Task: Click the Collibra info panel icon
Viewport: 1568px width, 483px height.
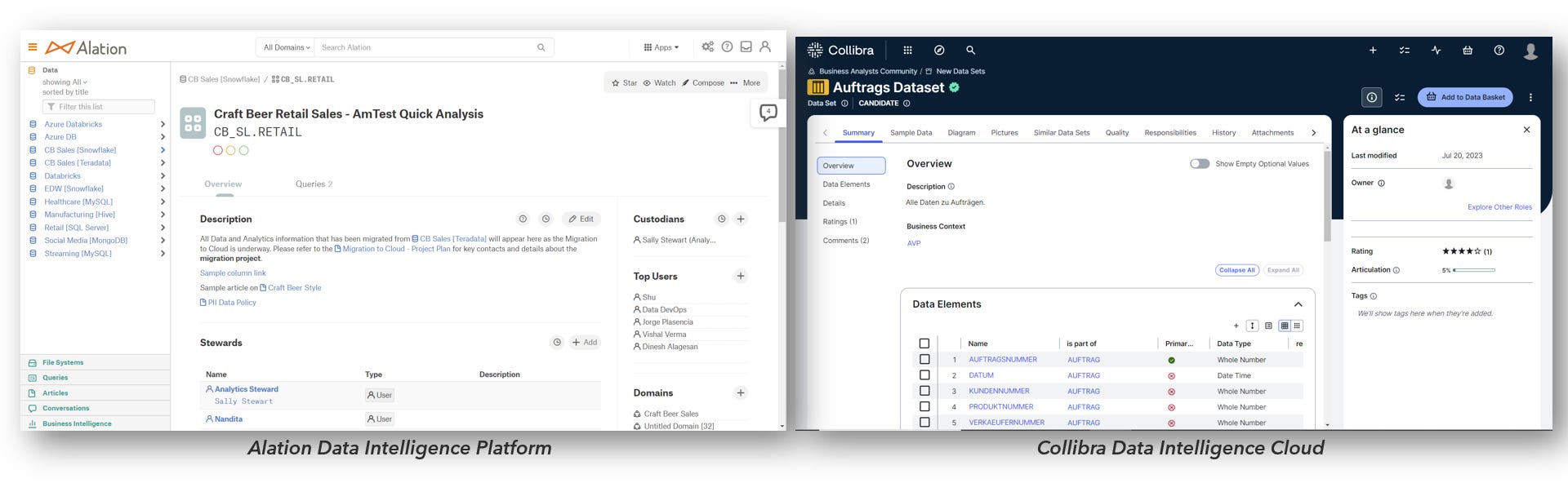Action: coord(1372,97)
